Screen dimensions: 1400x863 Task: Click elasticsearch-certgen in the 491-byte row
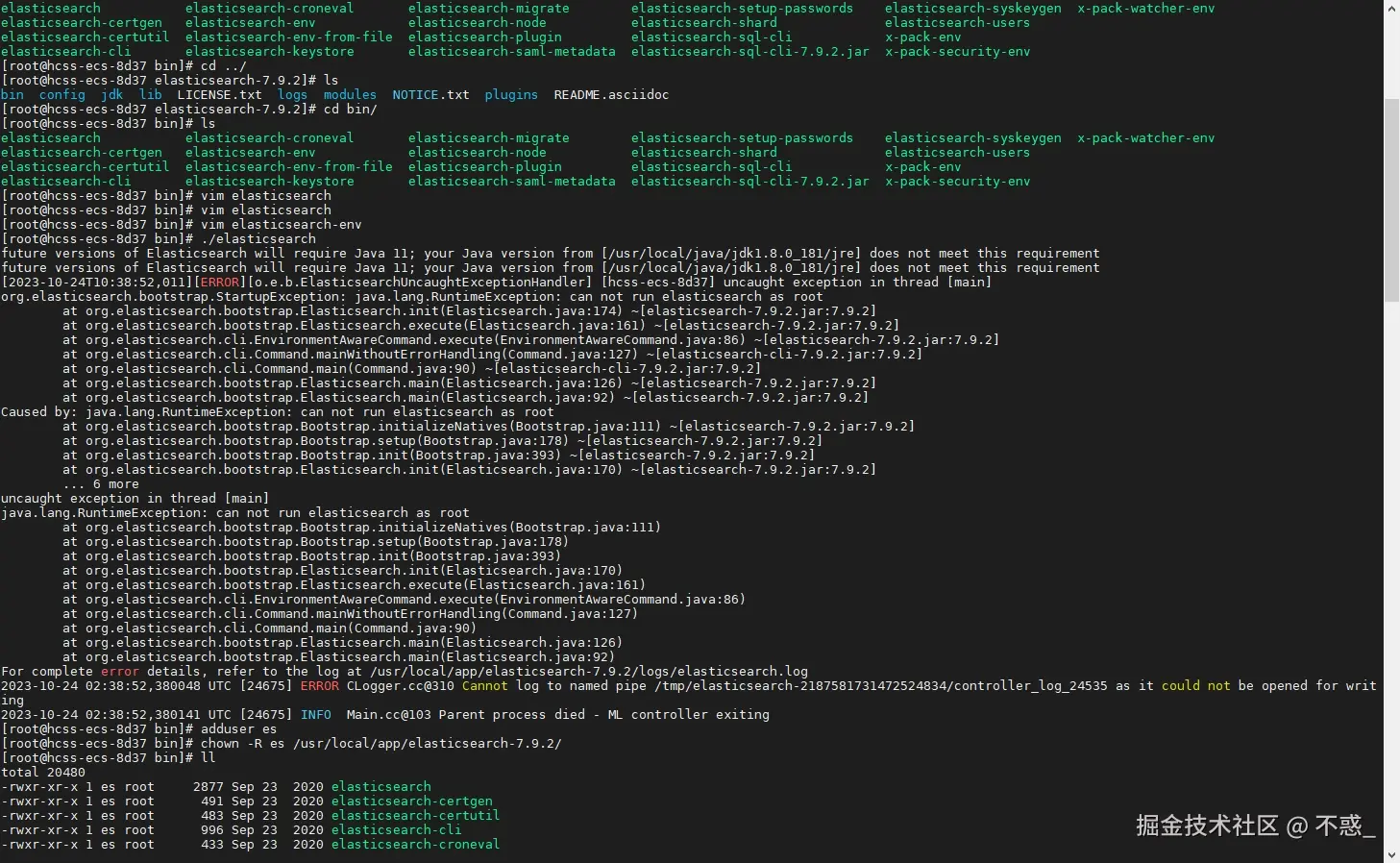(x=411, y=801)
